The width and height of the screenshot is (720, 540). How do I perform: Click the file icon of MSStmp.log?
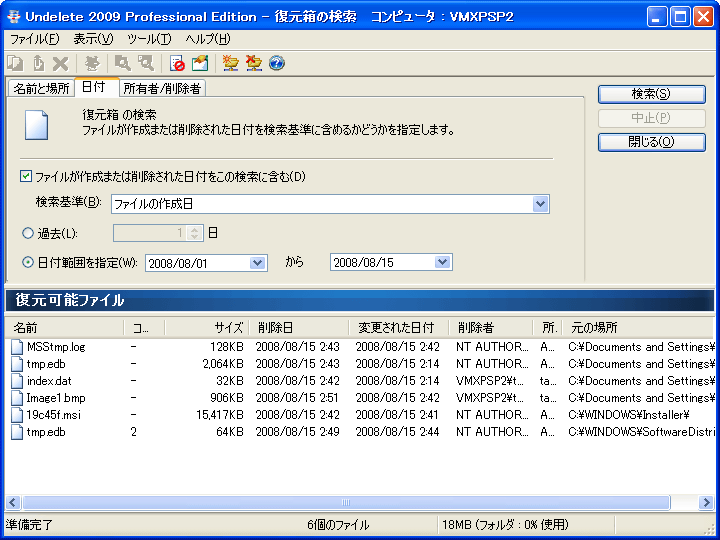17,347
